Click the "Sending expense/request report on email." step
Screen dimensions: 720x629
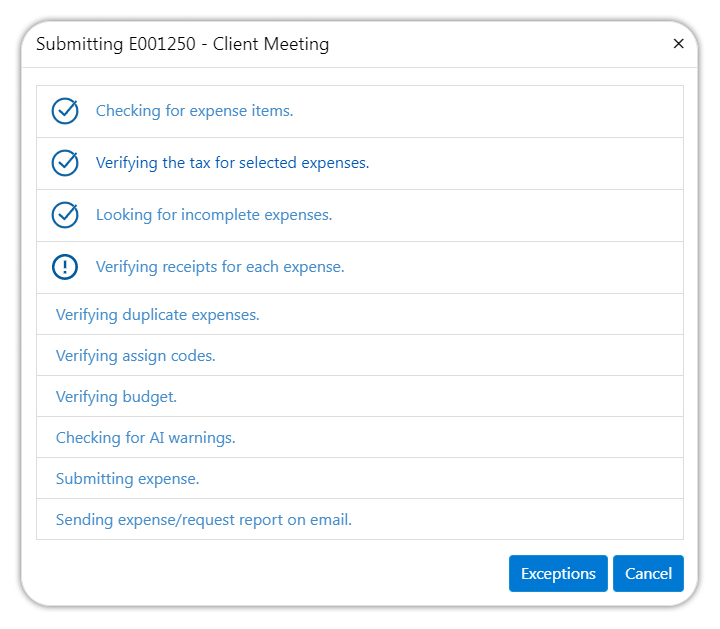[x=204, y=520]
